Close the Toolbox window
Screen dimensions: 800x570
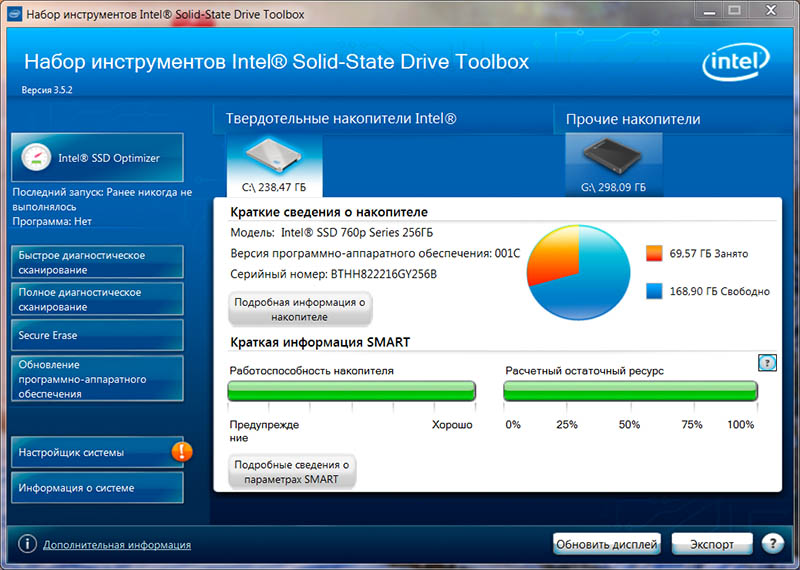pyautogui.click(x=772, y=10)
